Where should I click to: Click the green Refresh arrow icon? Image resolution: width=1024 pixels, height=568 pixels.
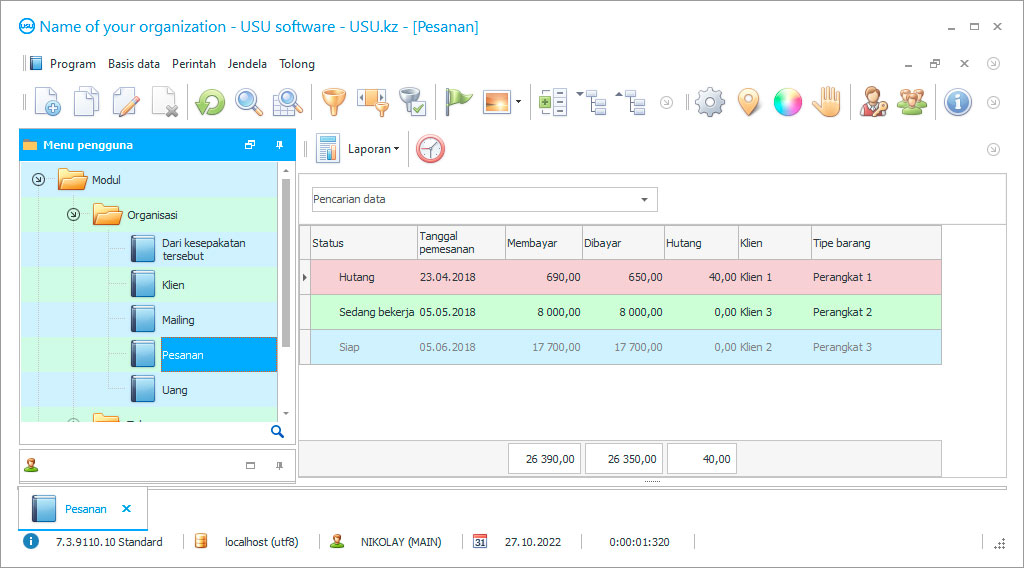pyautogui.click(x=210, y=103)
